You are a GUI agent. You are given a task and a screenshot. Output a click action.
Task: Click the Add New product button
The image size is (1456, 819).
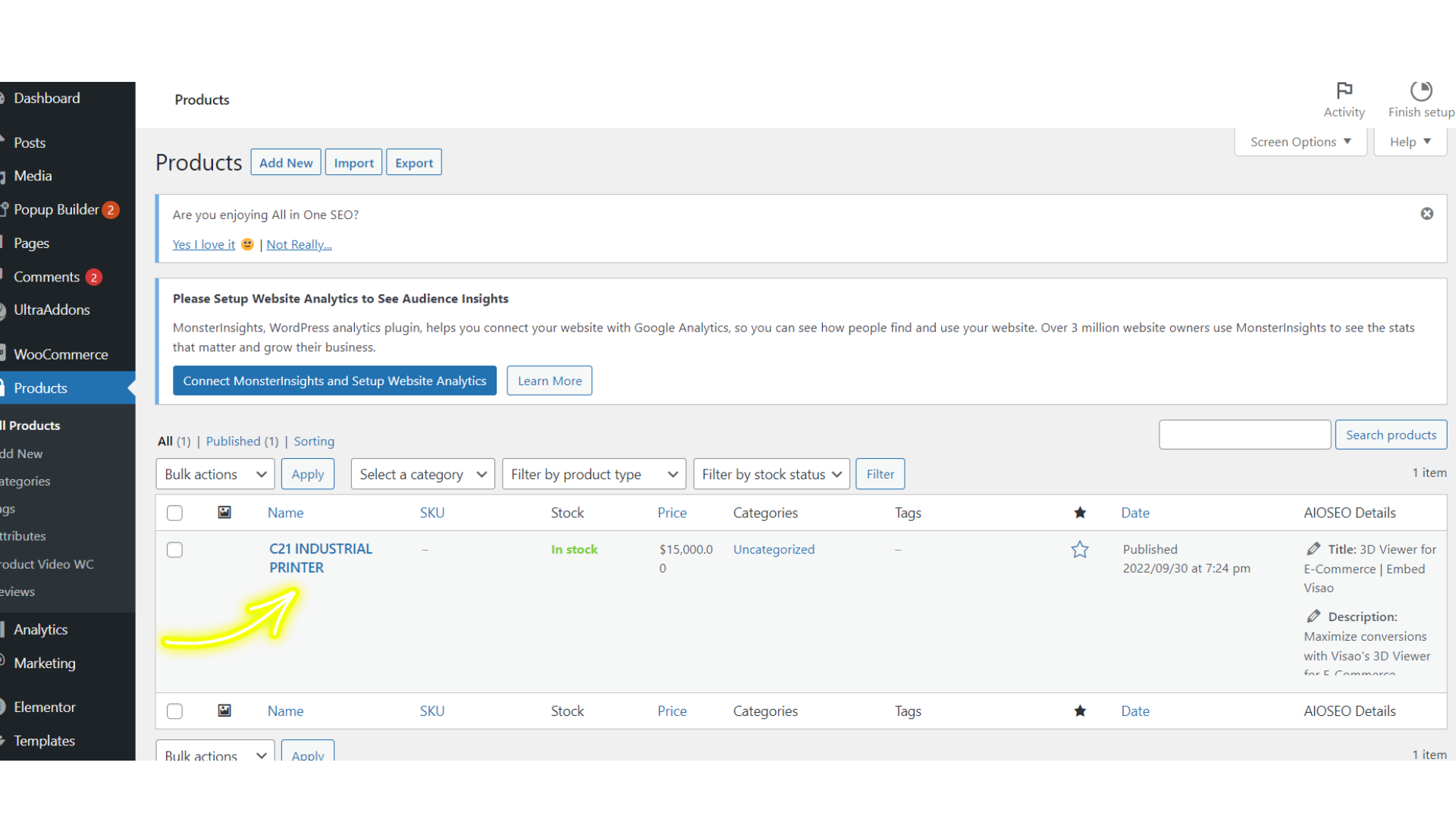click(286, 162)
